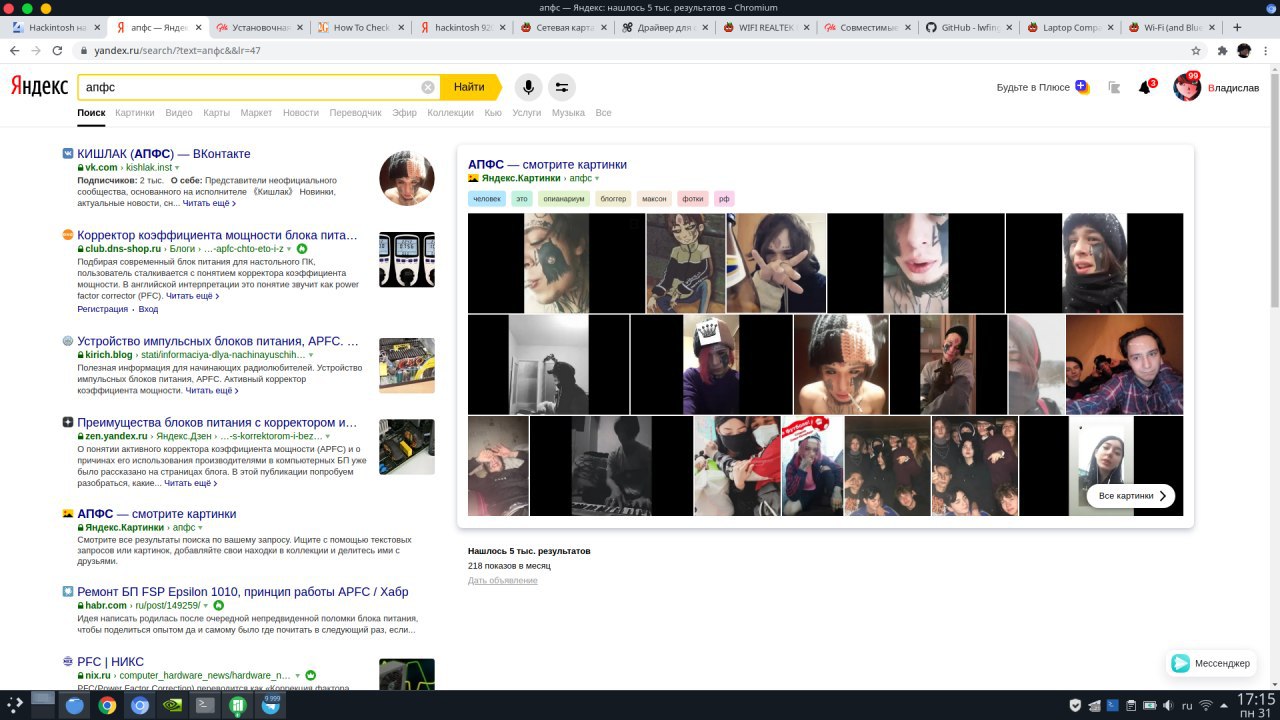Expand the nix.ru result dropdown arrow

coord(297,676)
